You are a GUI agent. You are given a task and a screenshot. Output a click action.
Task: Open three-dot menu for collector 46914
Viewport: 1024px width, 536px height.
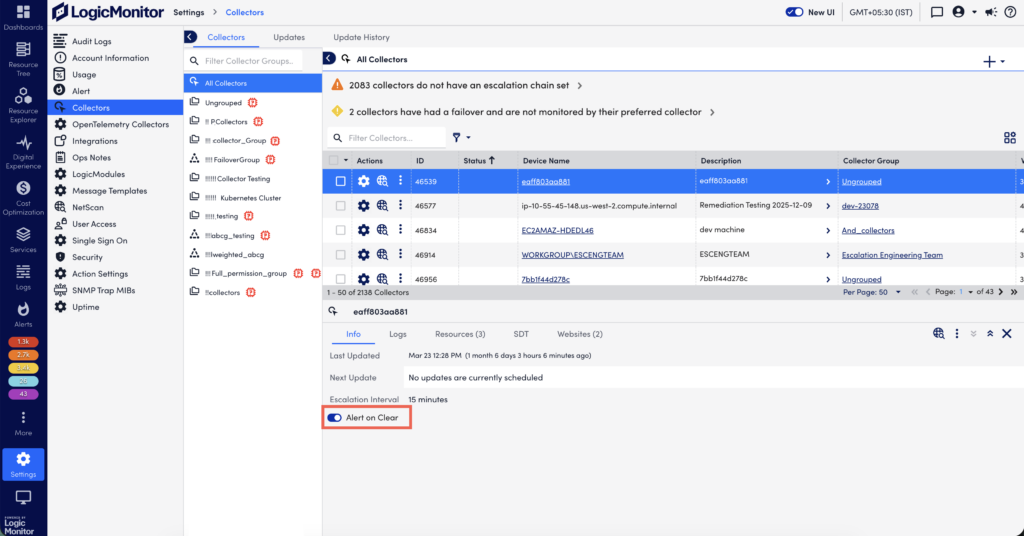(400, 254)
